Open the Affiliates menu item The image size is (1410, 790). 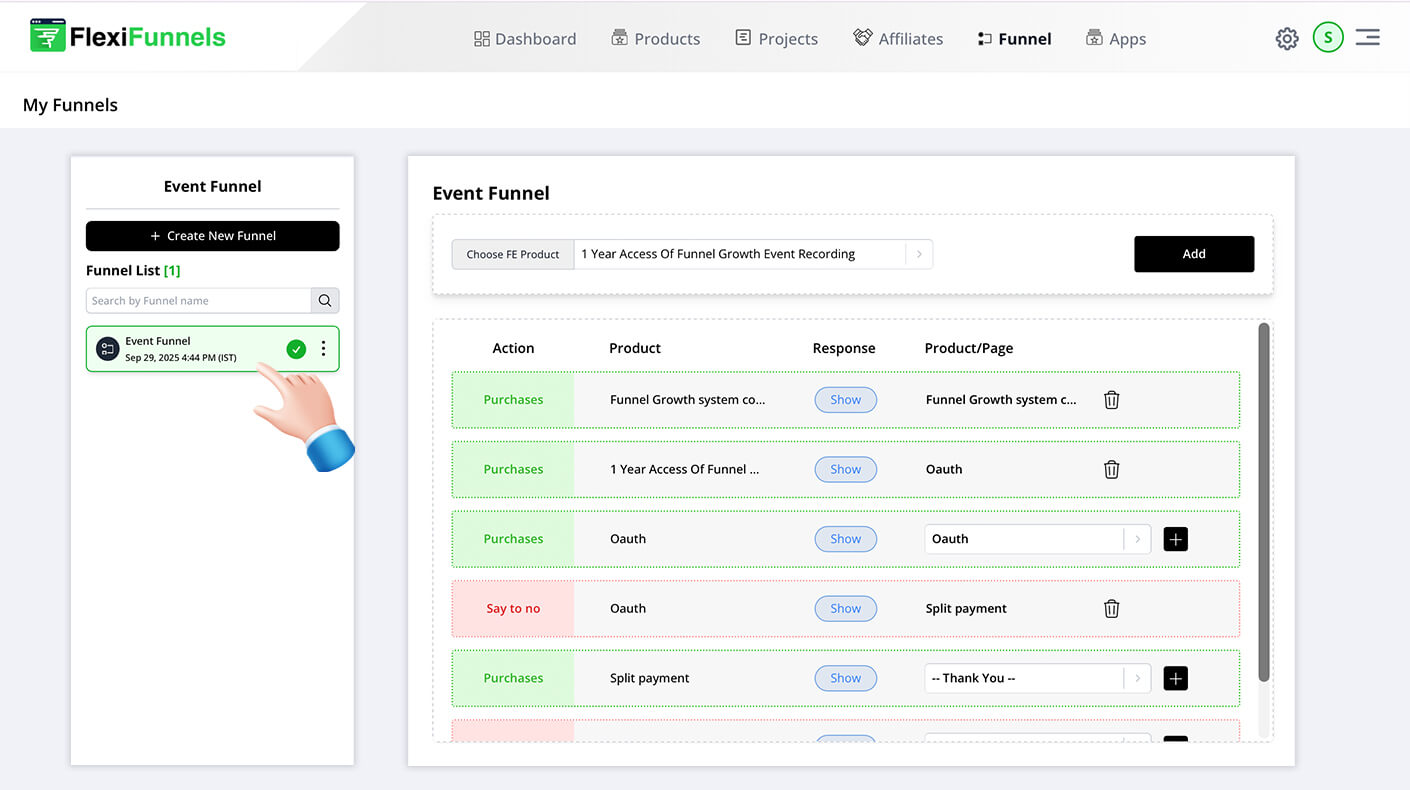[898, 39]
